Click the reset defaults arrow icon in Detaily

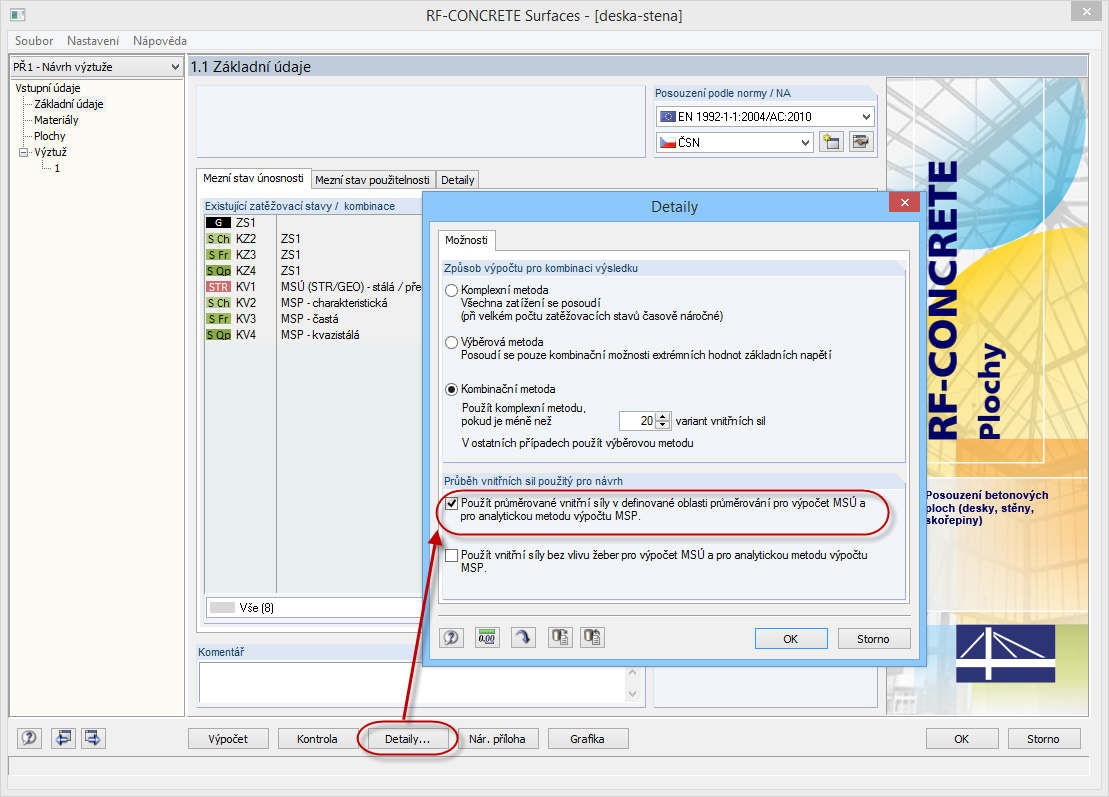(x=523, y=638)
